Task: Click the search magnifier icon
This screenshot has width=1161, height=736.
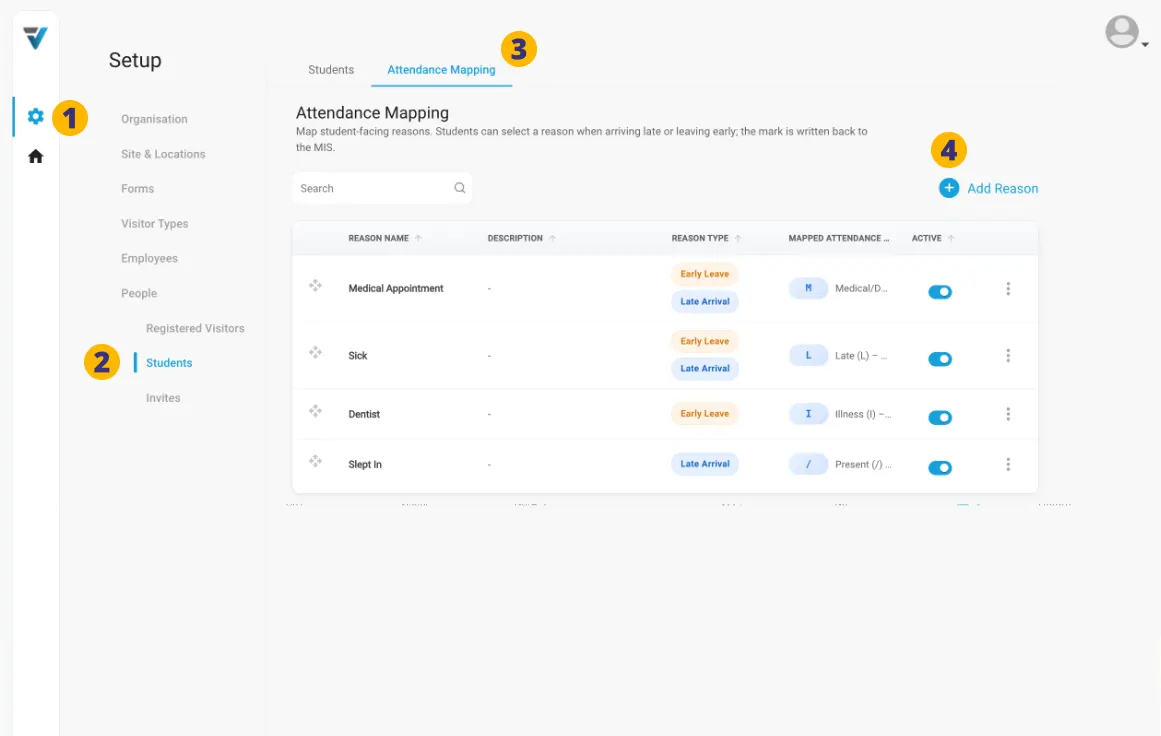Action: (460, 188)
